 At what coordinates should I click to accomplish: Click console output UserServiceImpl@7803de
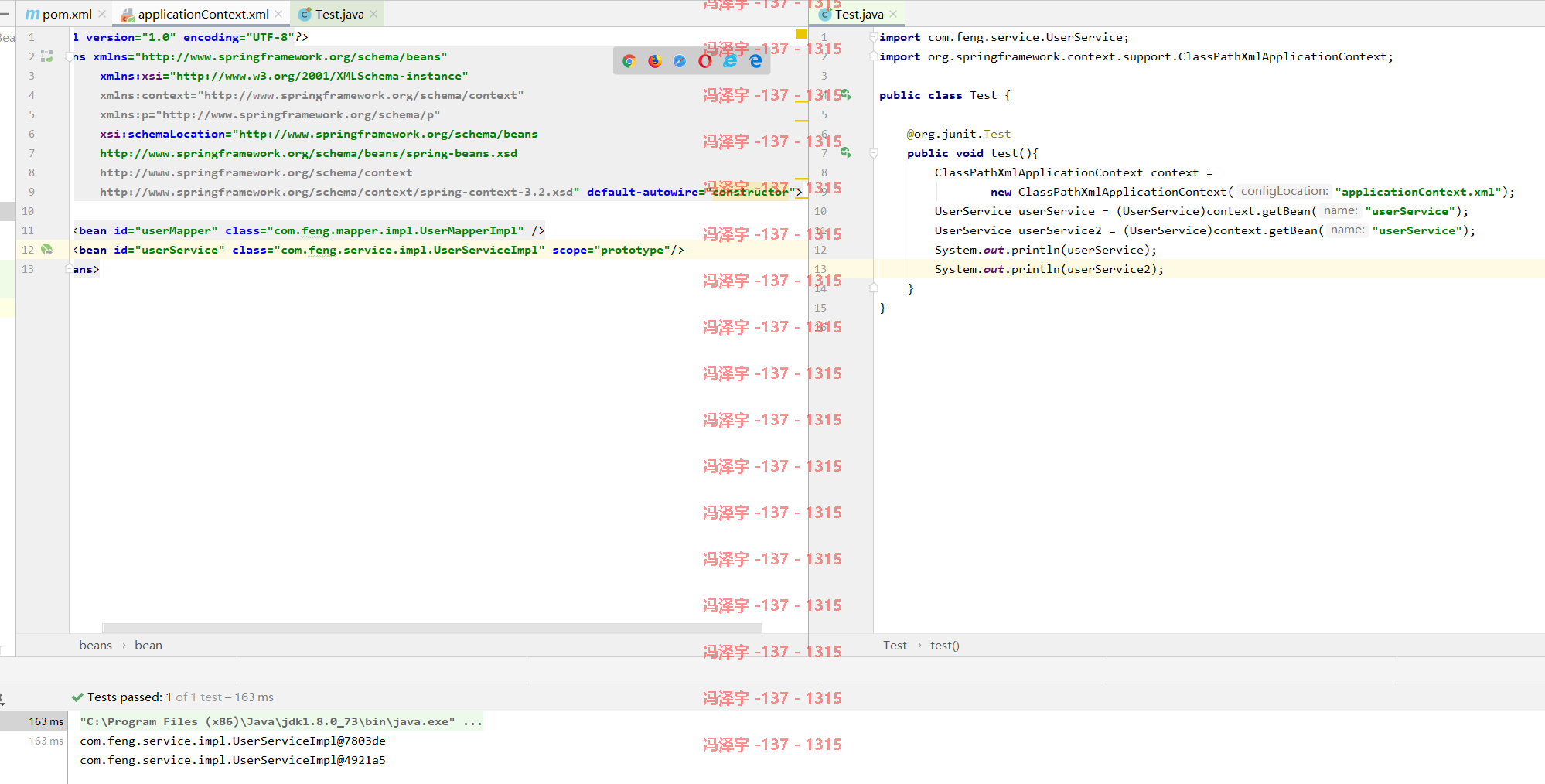pyautogui.click(x=233, y=741)
